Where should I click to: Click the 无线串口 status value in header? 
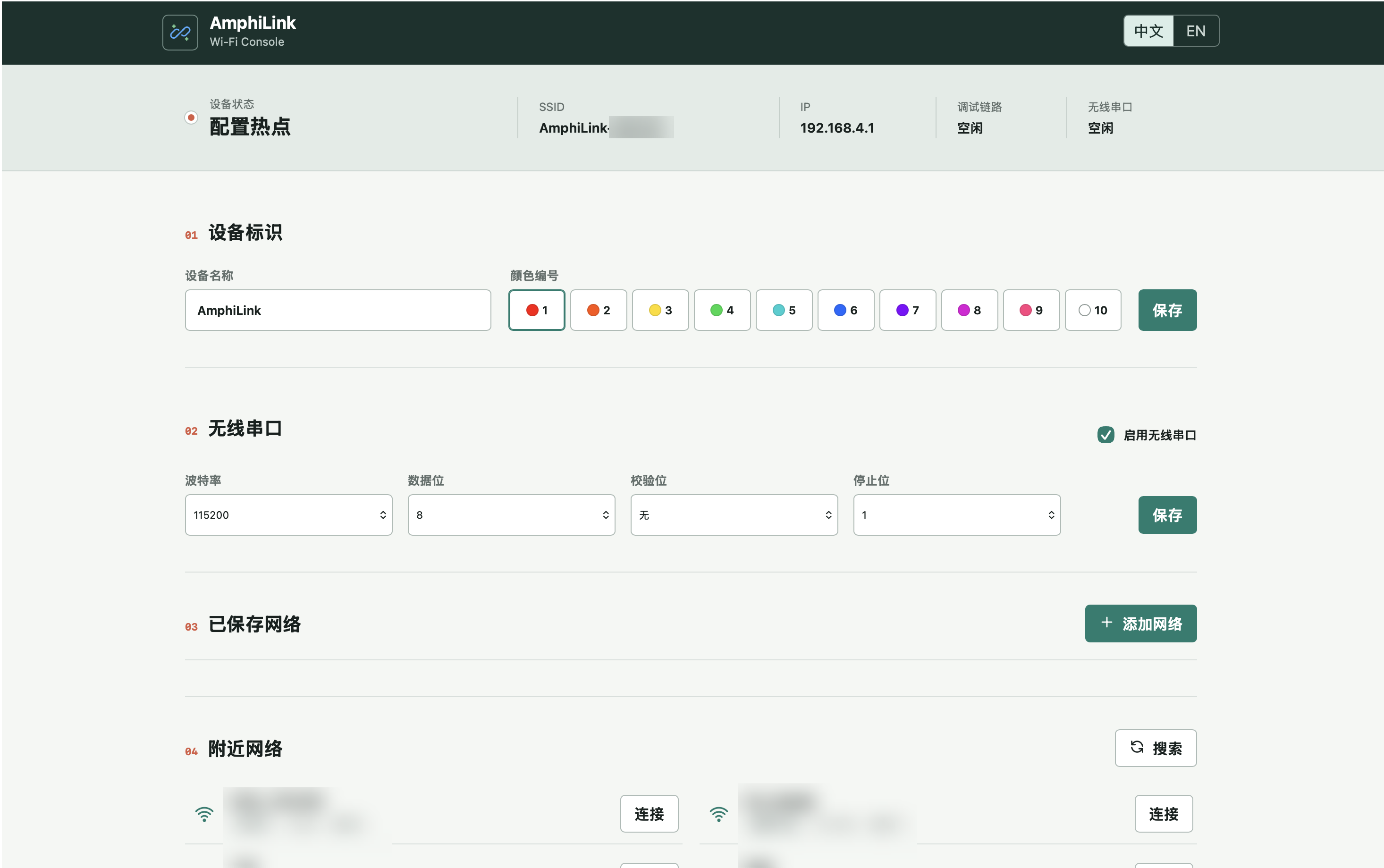pos(1100,127)
